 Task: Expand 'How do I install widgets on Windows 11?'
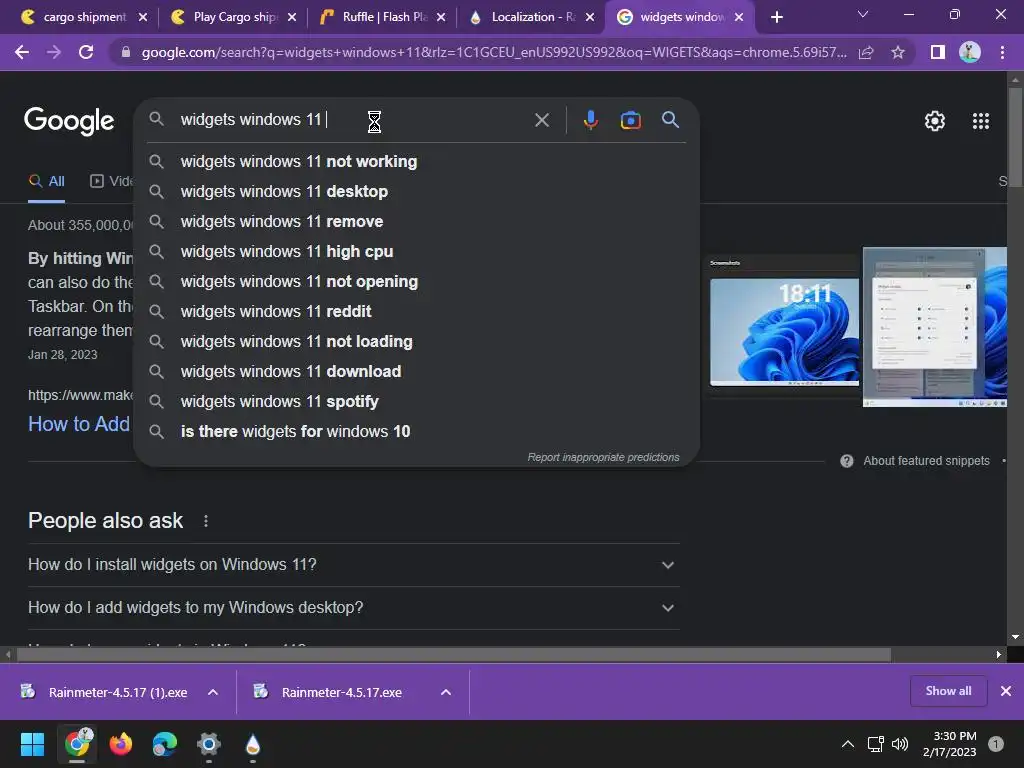point(353,565)
